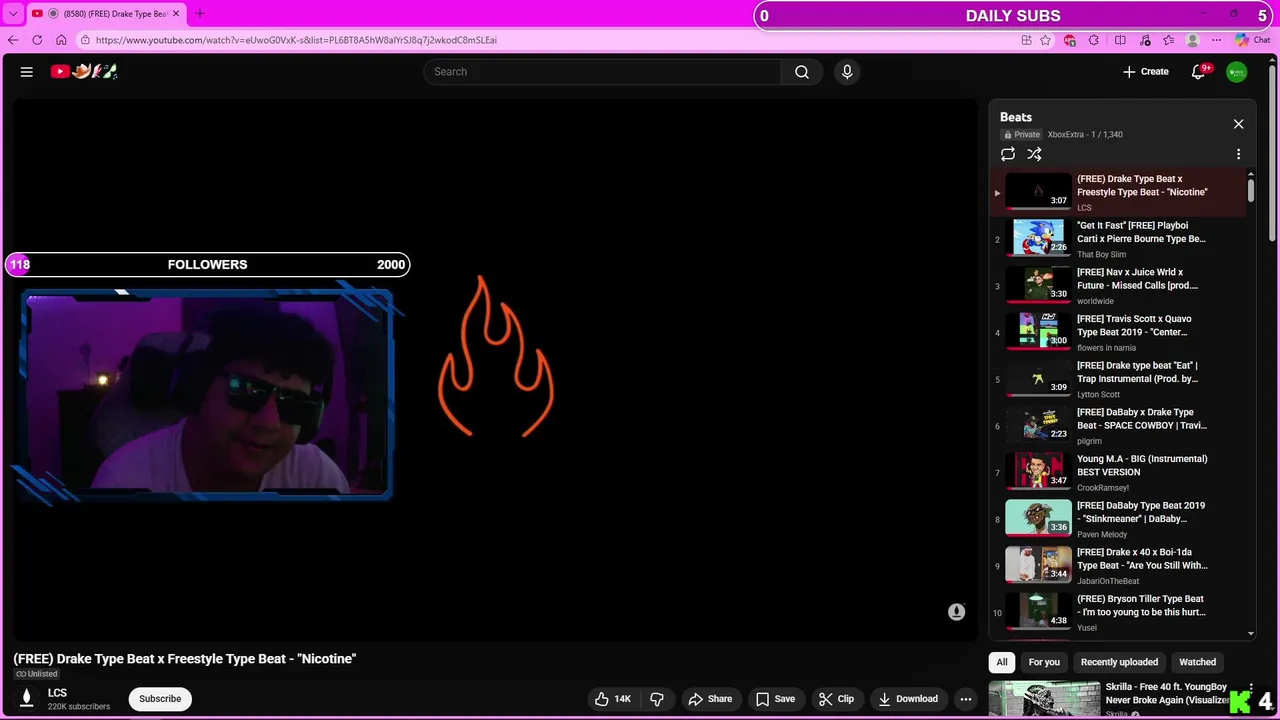This screenshot has width=1280, height=720.
Task: Toggle loop playlist in Beats panel
Action: point(1008,154)
